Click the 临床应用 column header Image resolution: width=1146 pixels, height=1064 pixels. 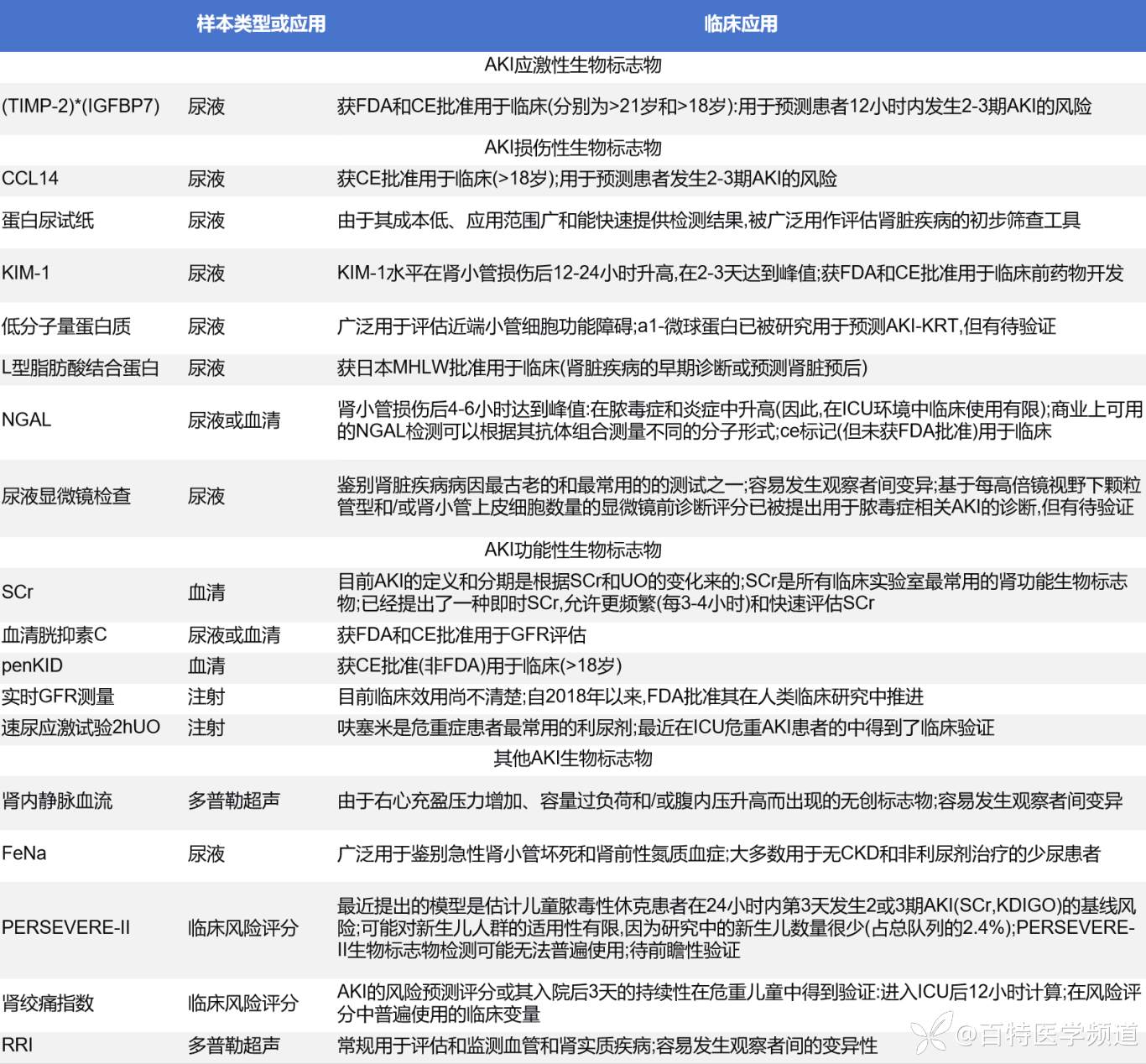(740, 24)
